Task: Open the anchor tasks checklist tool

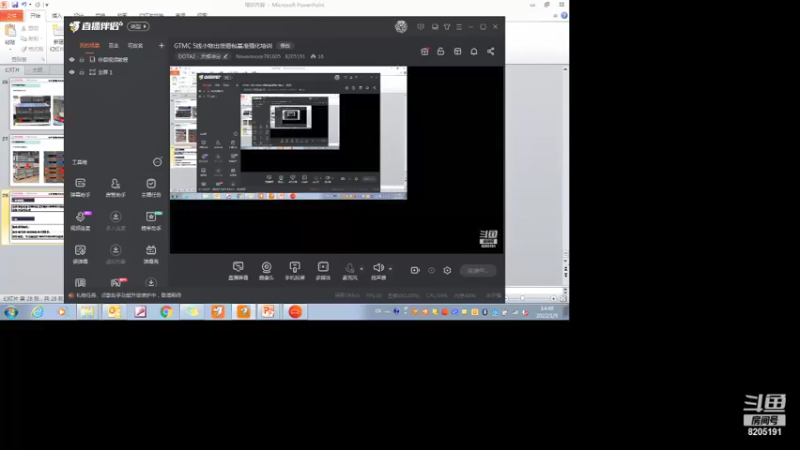Action: (151, 187)
